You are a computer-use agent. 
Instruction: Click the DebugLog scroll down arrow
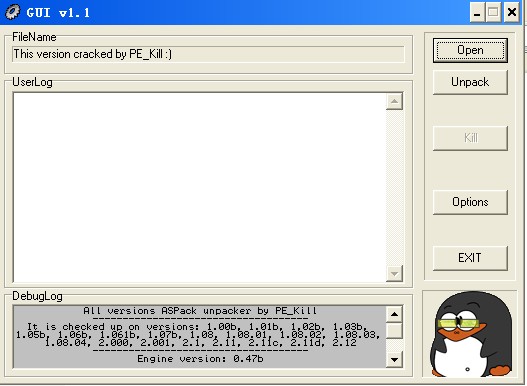394,359
